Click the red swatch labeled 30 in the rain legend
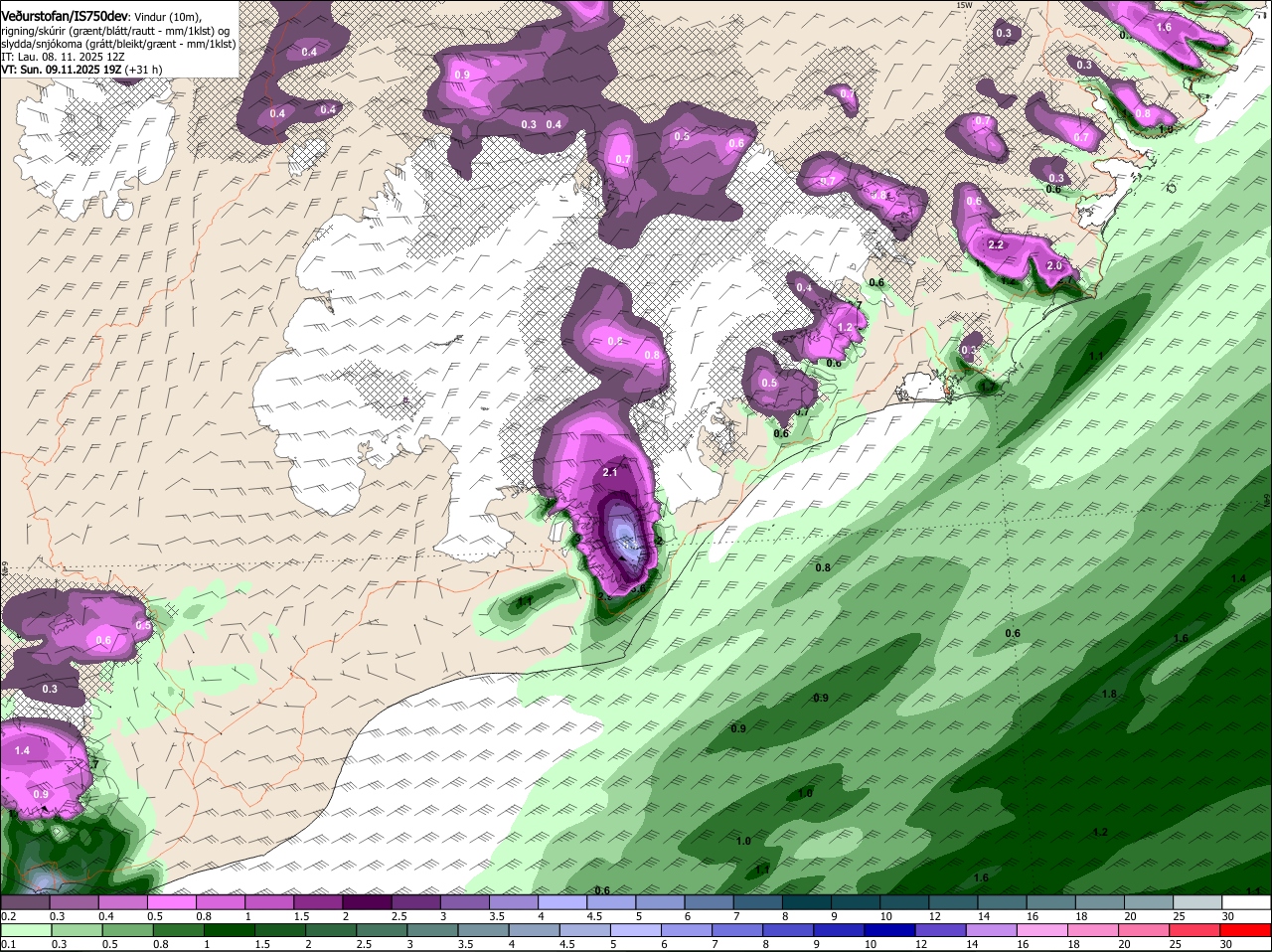Screen dimensions: 1272x952 click(x=1246, y=929)
